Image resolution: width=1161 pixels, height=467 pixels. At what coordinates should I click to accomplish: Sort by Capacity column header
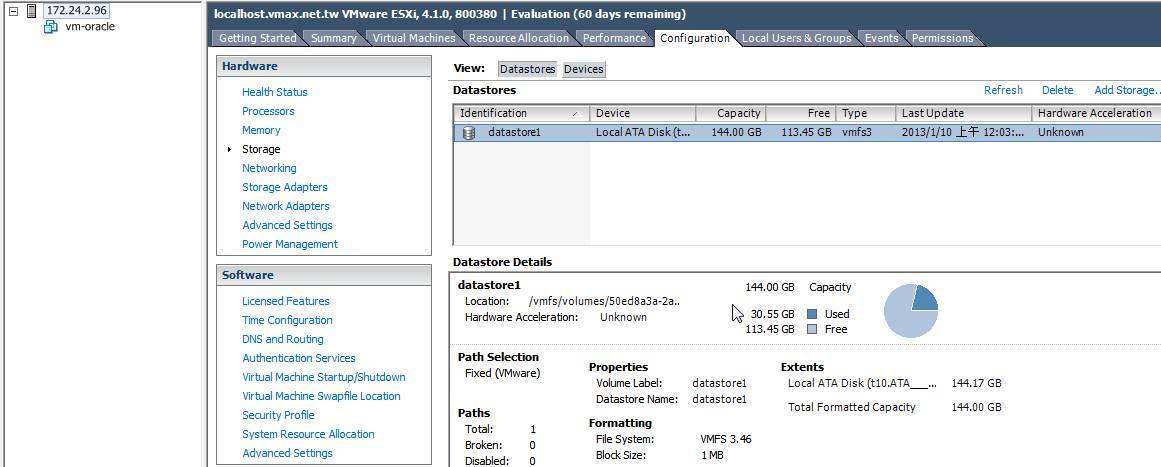[731, 113]
